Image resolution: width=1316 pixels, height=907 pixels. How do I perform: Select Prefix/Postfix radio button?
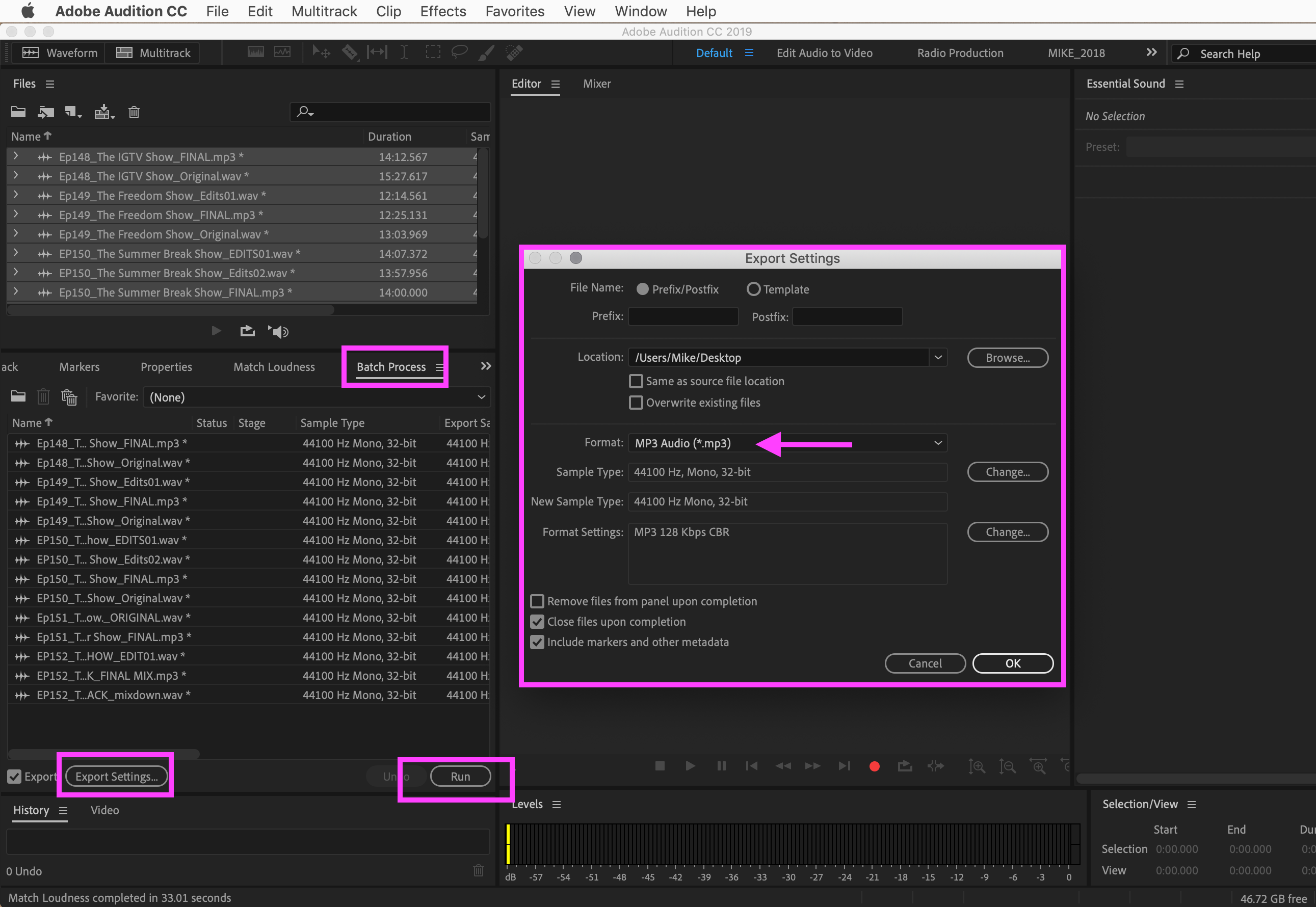pyautogui.click(x=642, y=289)
